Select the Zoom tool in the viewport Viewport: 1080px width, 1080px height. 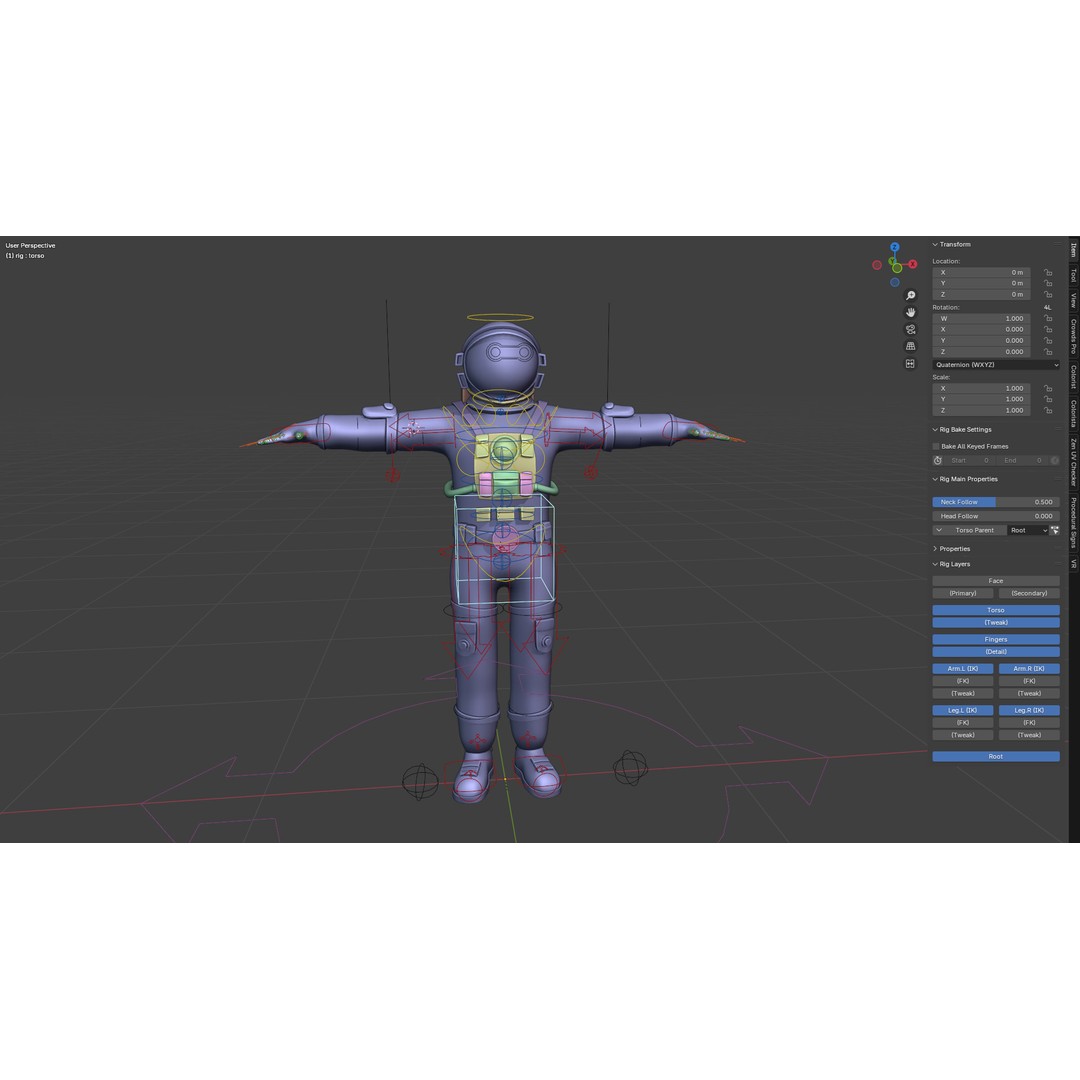pos(910,295)
